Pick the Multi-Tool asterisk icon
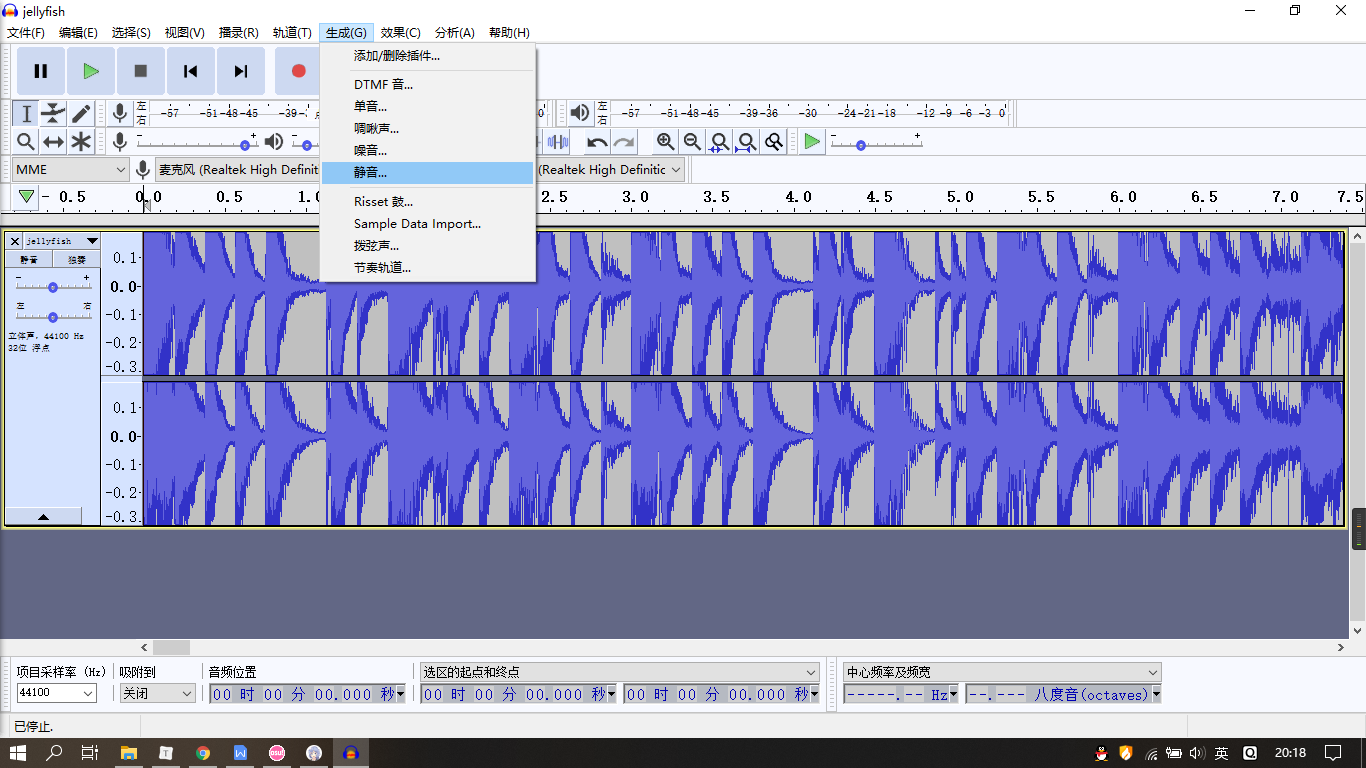Screen dimensions: 1366x768 click(x=81, y=142)
